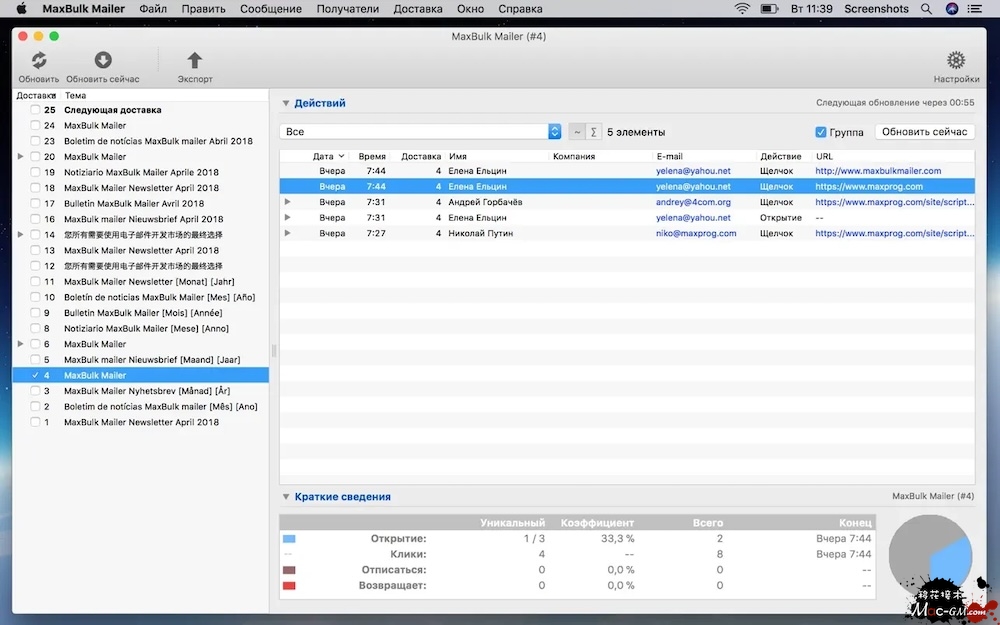Sort the table by Дата column header
This screenshot has height=625, width=1000.
tap(323, 156)
